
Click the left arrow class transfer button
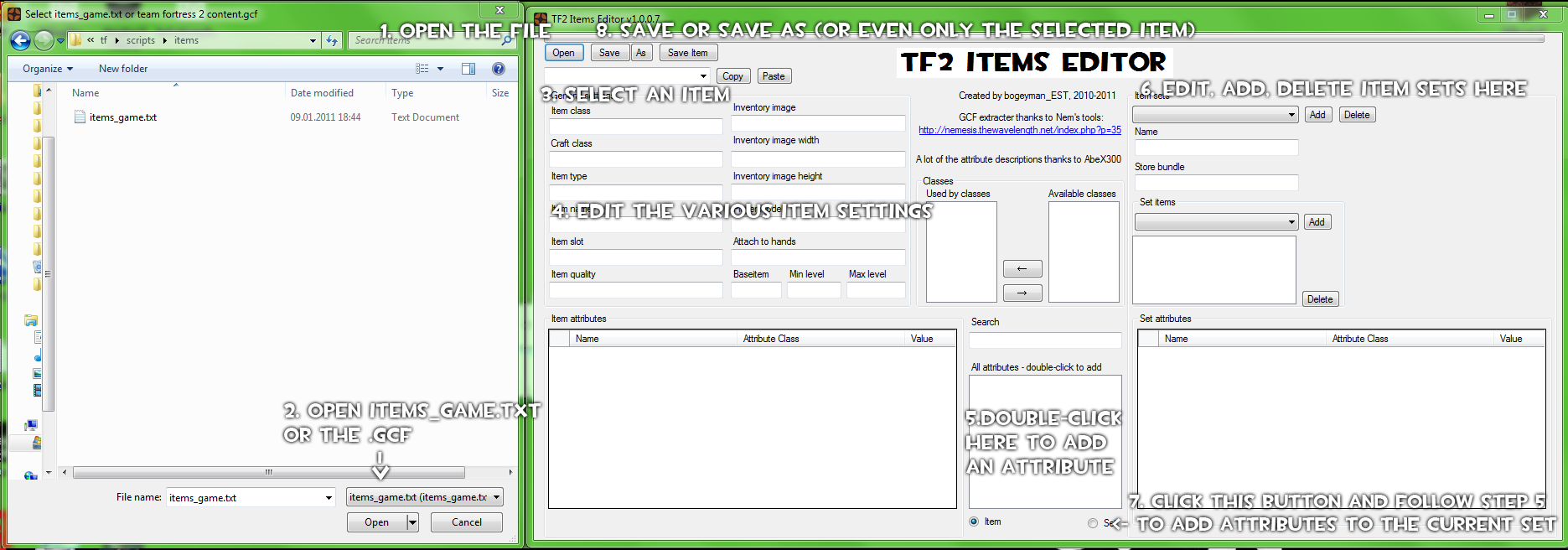1022,269
